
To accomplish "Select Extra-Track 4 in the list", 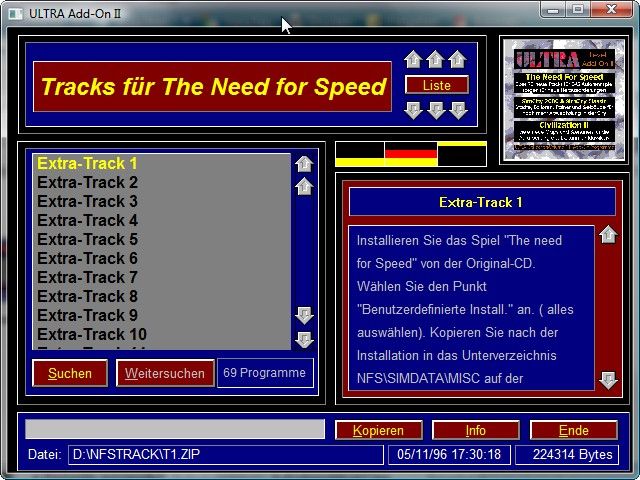I will (162, 220).
